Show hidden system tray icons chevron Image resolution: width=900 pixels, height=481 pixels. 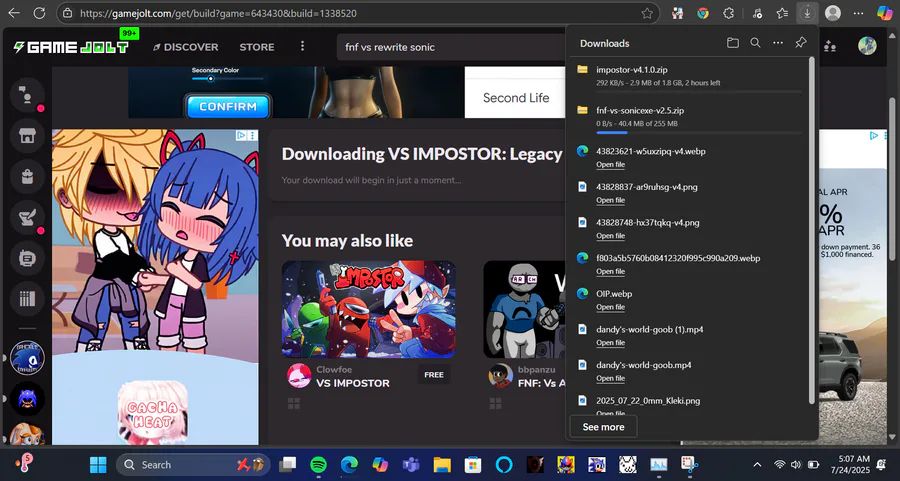[x=757, y=464]
